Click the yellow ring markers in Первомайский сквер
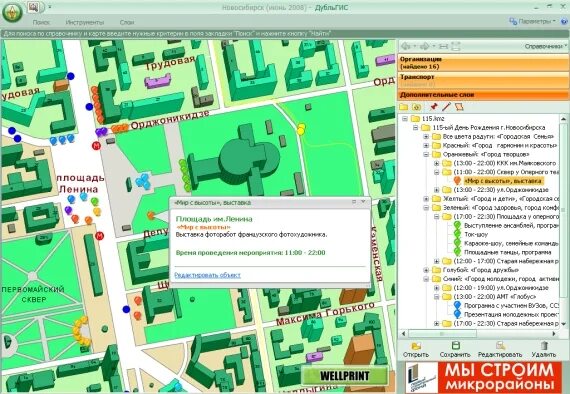The height and width of the screenshot is (394, 570). click(81, 331)
